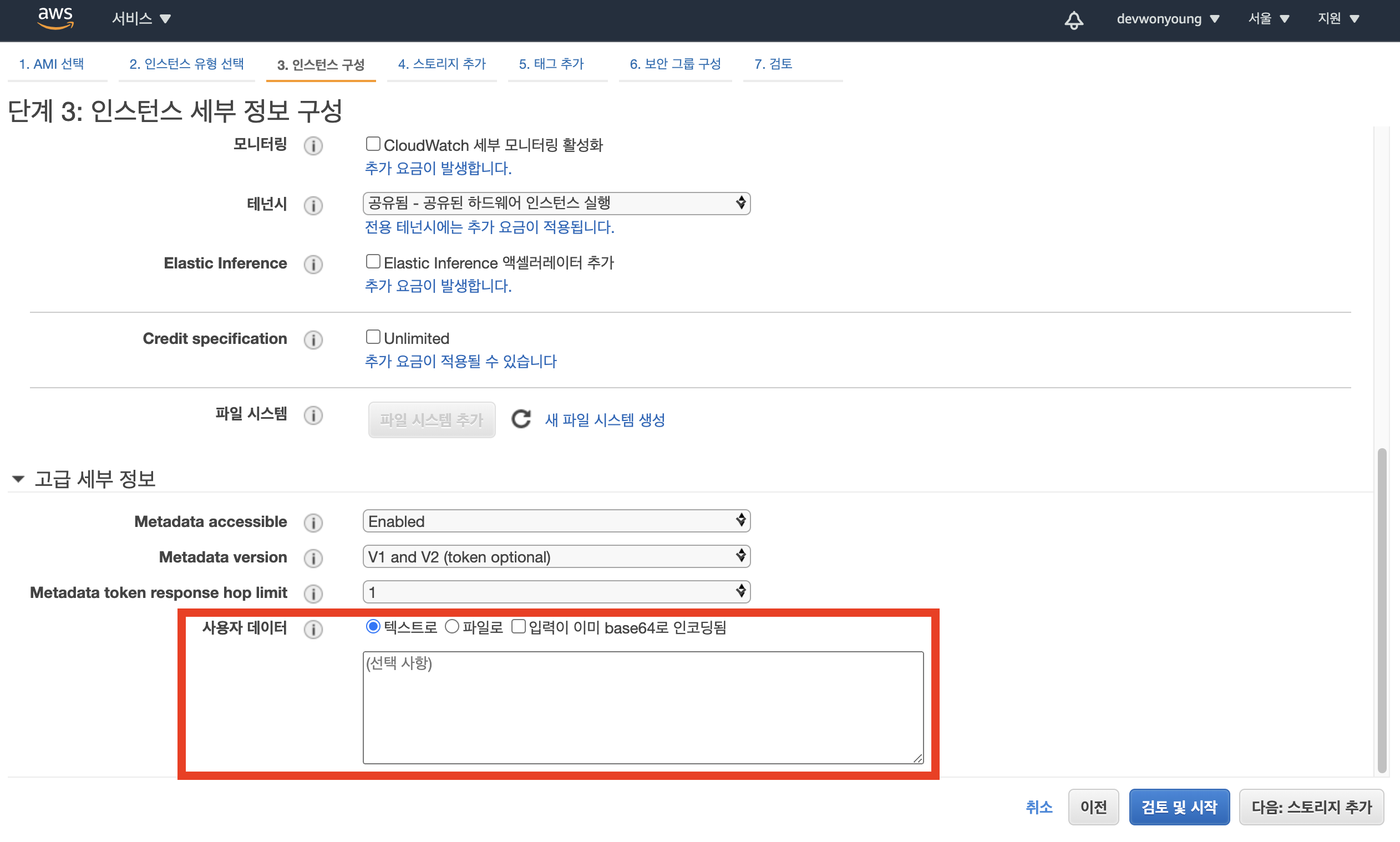Click info icon next to 모니터링
The height and width of the screenshot is (842, 1400).
tap(313, 146)
